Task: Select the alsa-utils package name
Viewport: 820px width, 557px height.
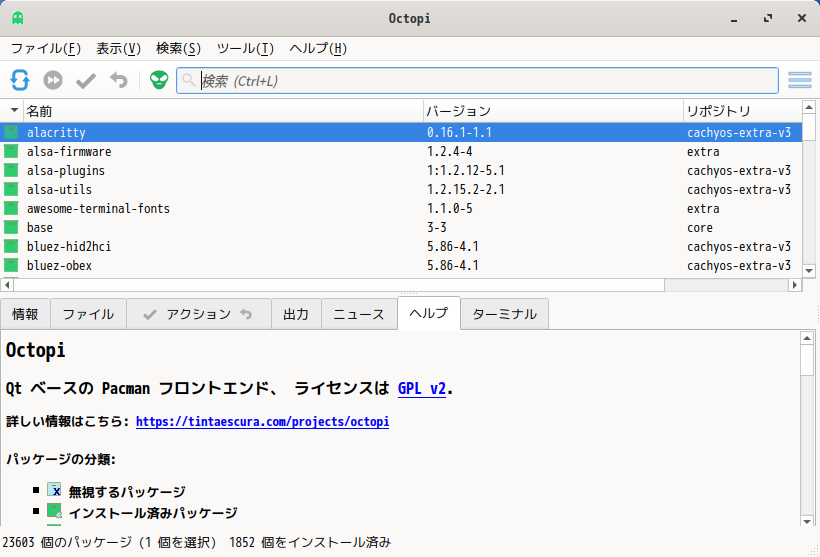Action: coord(60,189)
